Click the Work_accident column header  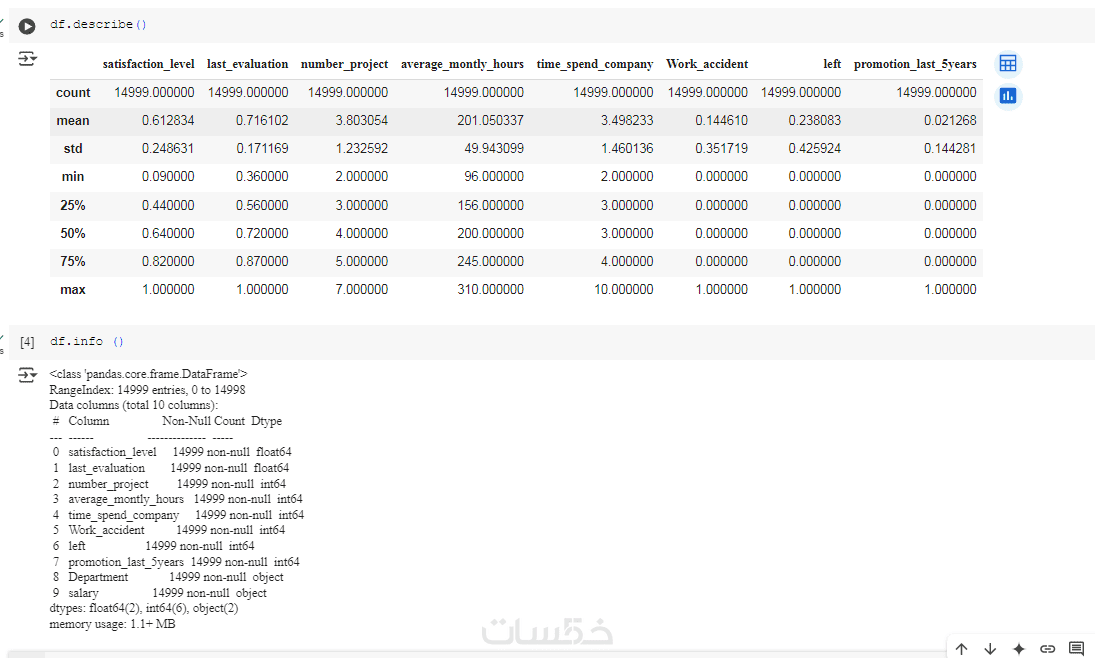[x=707, y=64]
